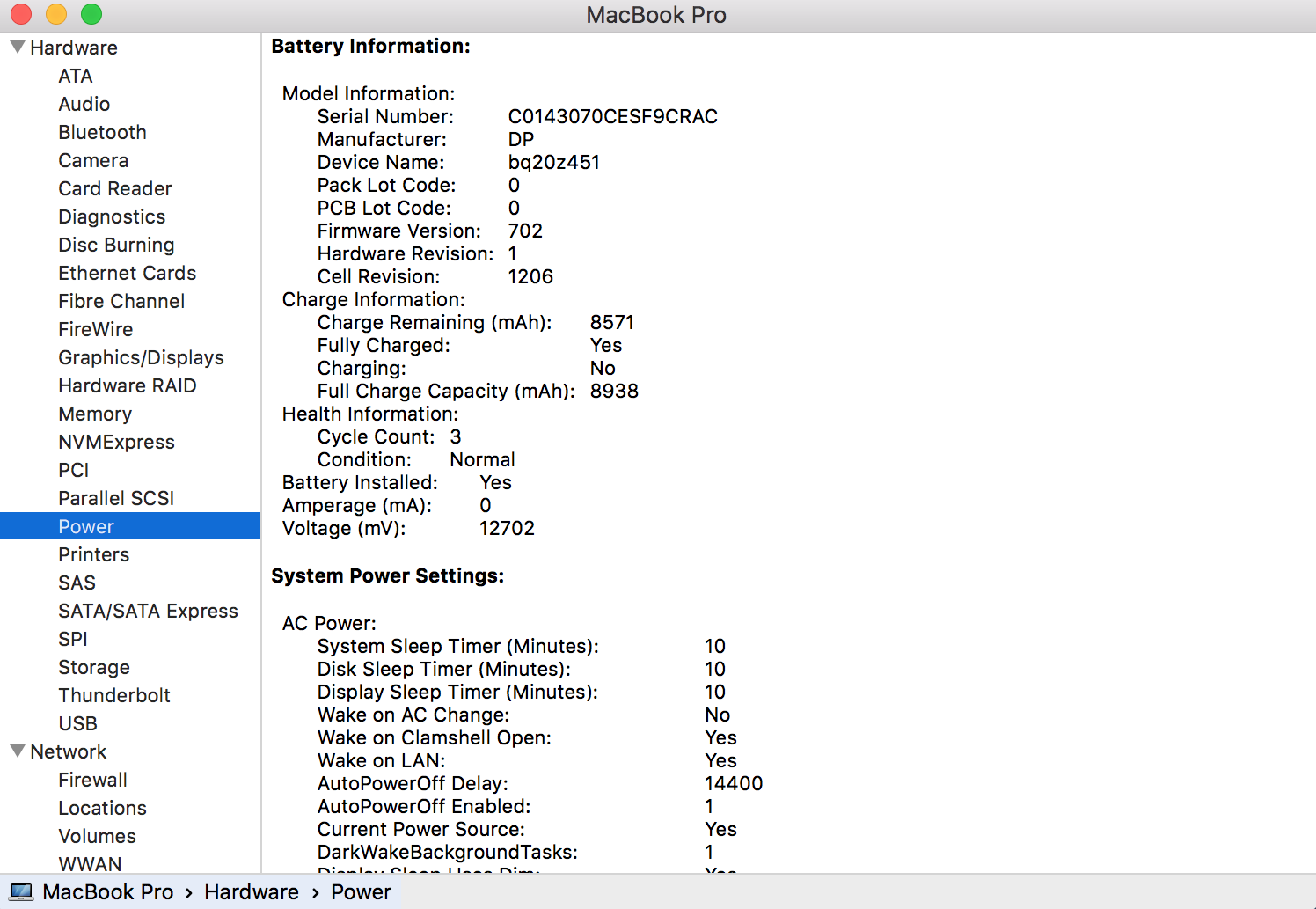Click the red close window button
1316x909 pixels.
click(21, 14)
